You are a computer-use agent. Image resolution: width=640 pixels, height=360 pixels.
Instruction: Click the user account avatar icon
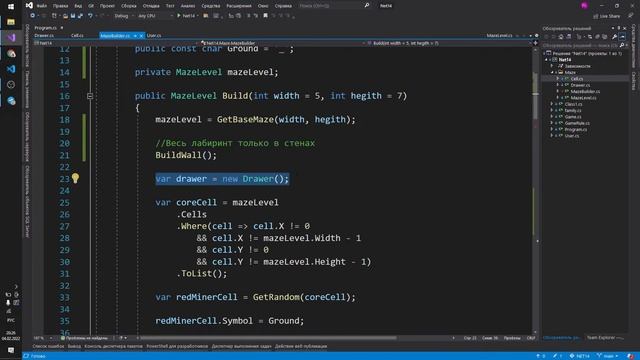coord(584,6)
